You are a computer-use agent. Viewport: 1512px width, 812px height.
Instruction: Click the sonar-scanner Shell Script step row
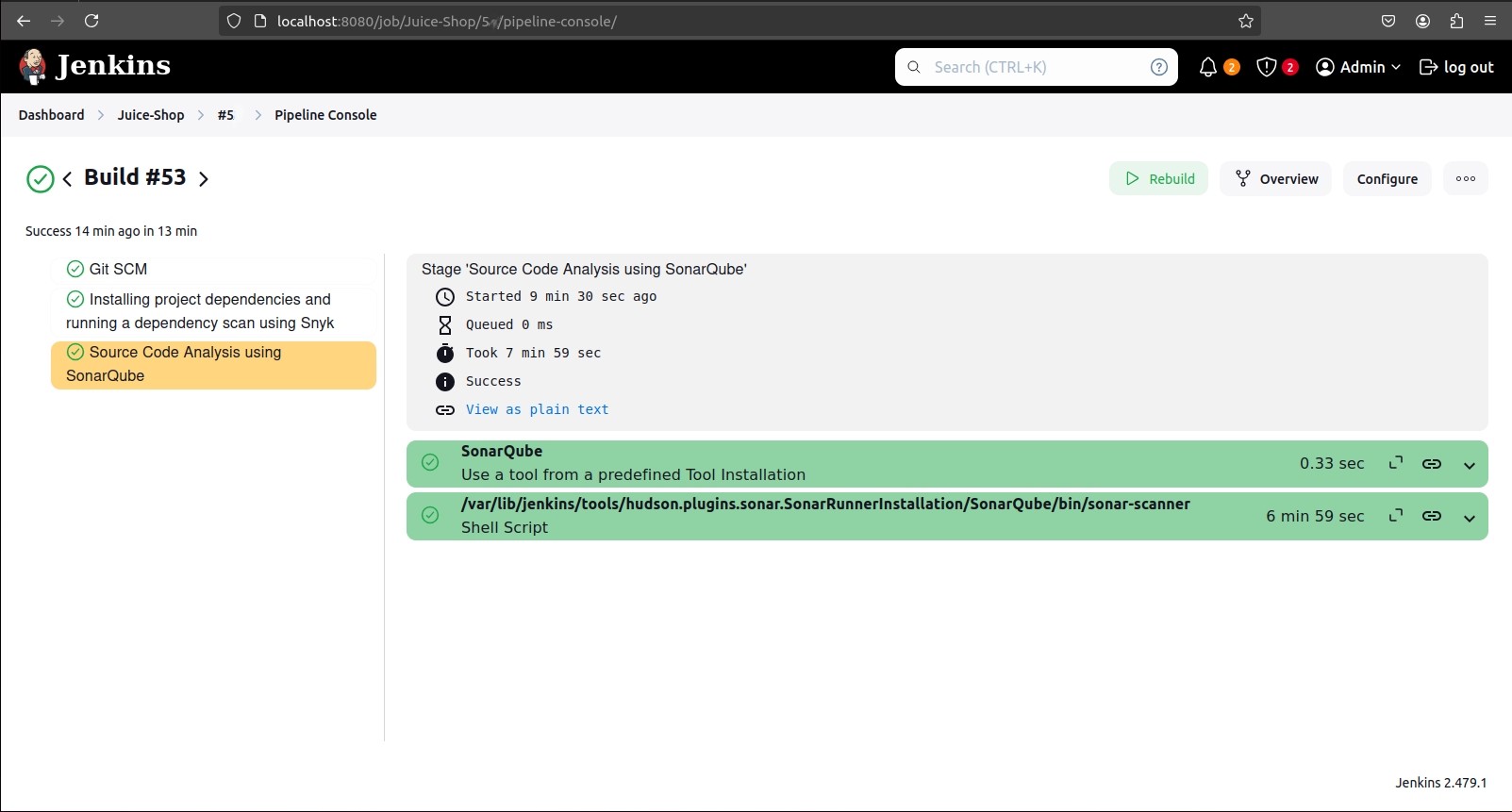[x=947, y=517]
